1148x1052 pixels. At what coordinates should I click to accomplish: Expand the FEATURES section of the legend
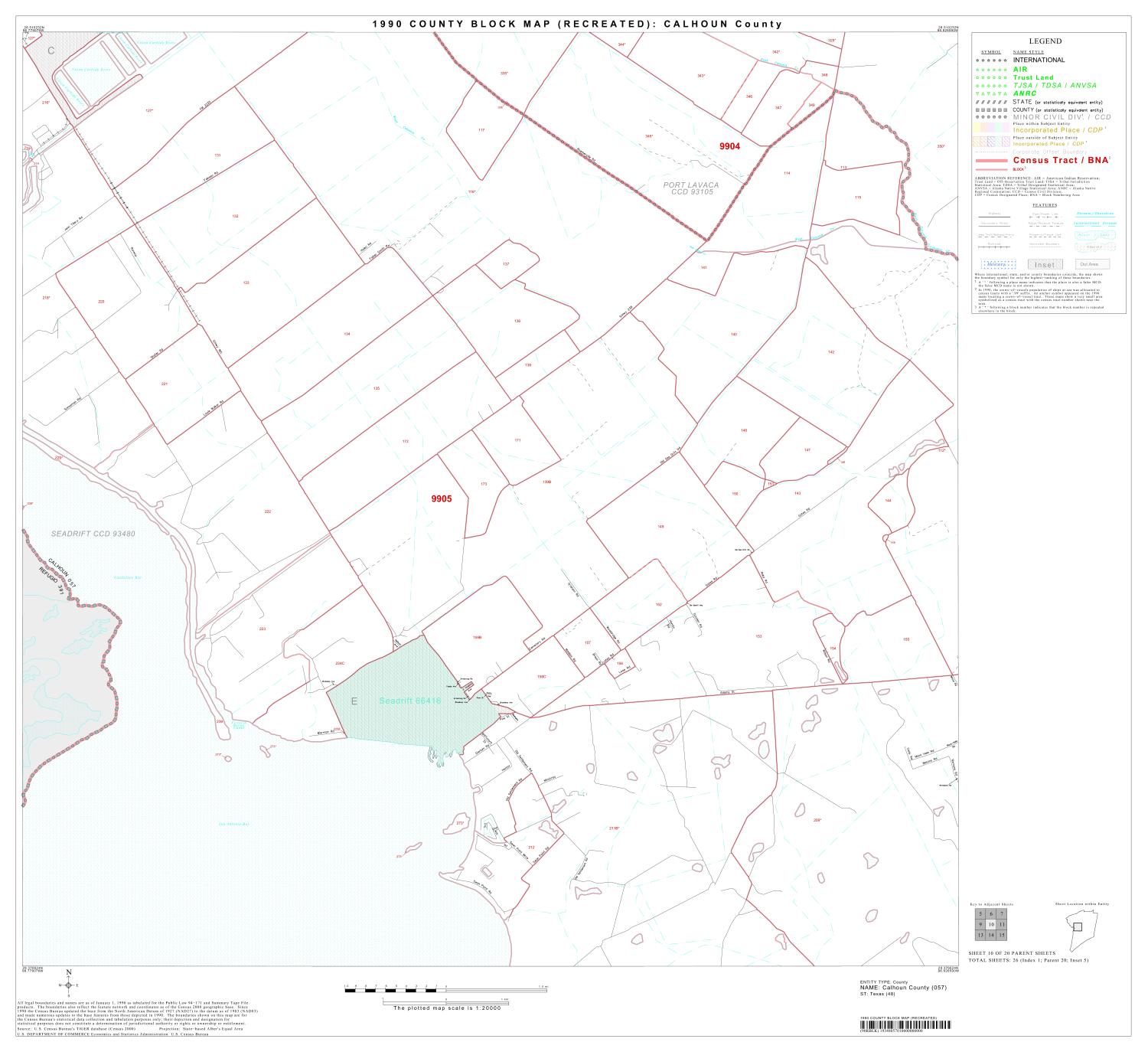point(1045,204)
